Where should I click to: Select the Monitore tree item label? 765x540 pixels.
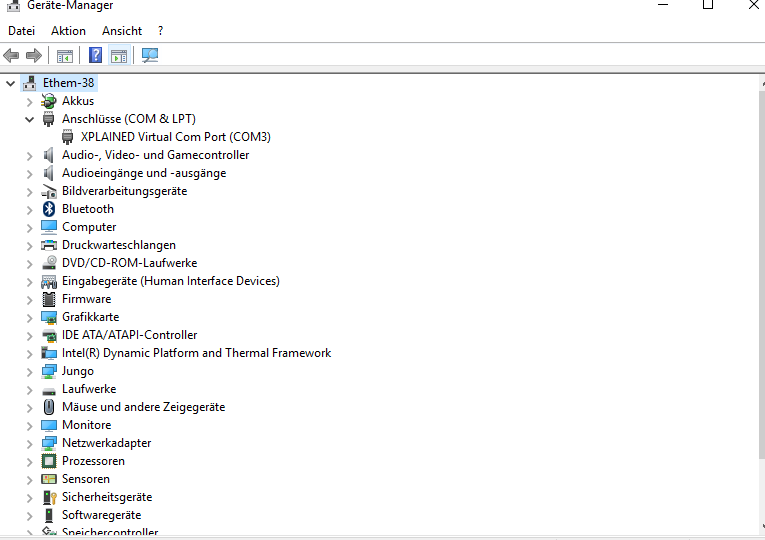(86, 425)
